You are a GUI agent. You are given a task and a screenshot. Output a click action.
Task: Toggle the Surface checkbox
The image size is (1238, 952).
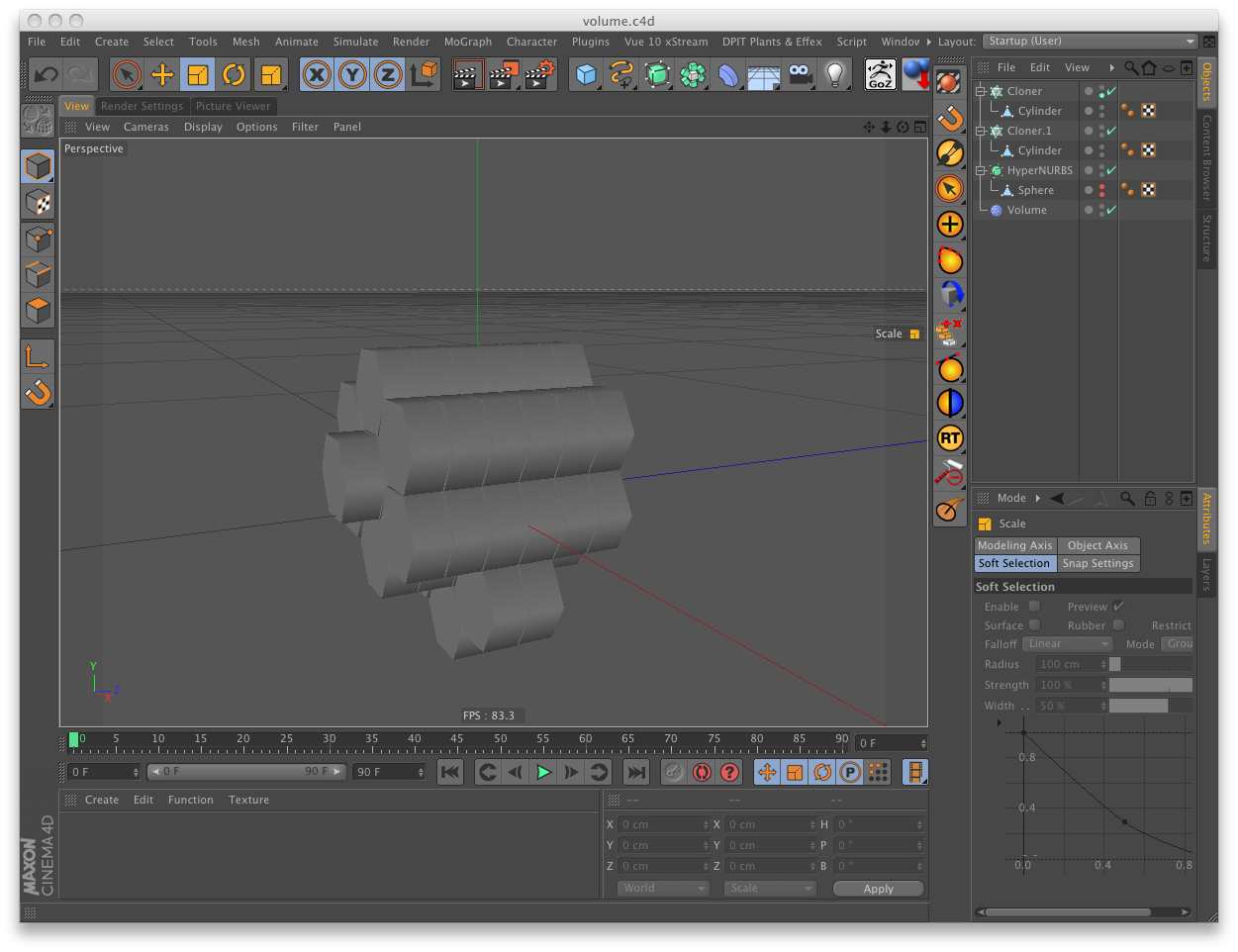1034,625
